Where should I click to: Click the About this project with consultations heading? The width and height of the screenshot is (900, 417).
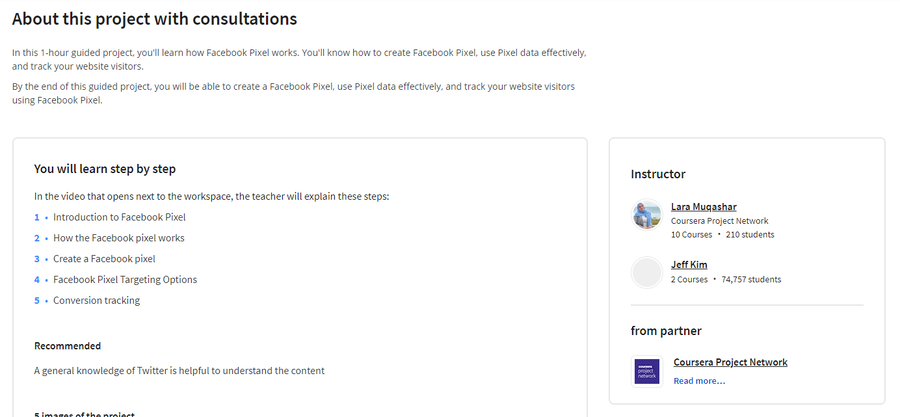pyautogui.click(x=154, y=19)
